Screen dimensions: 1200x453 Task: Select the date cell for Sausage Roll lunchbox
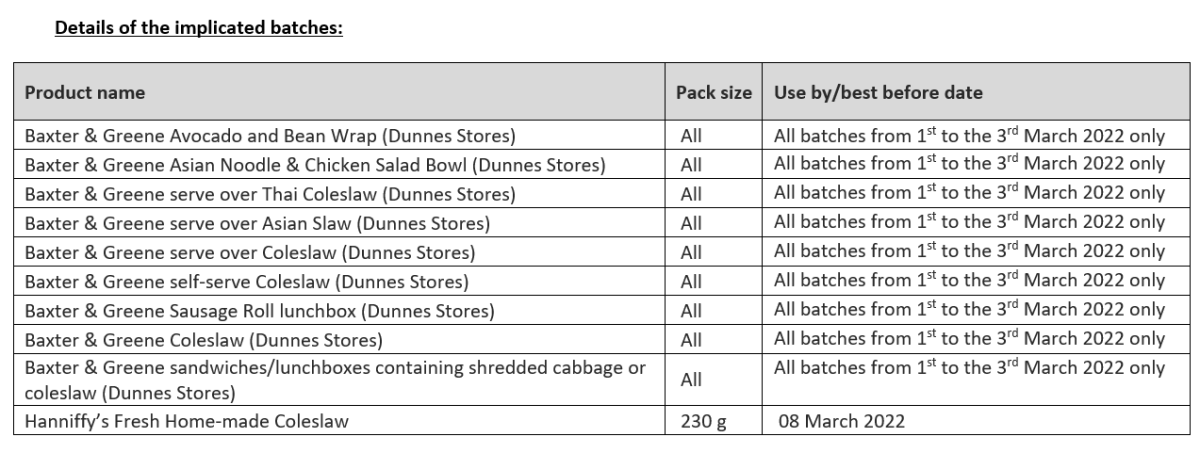click(969, 310)
